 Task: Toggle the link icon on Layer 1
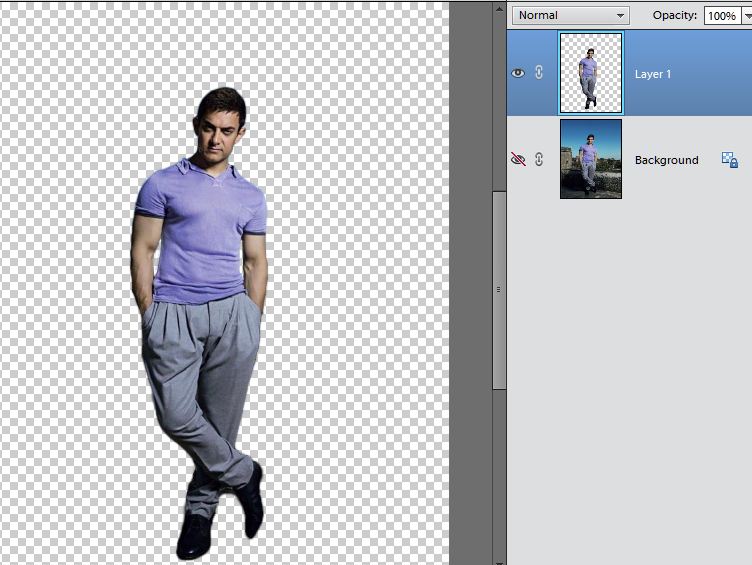click(539, 72)
